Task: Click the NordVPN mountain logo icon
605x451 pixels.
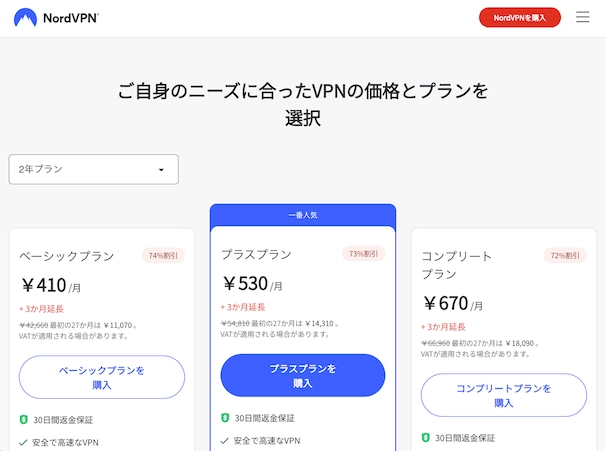Action: 26,17
